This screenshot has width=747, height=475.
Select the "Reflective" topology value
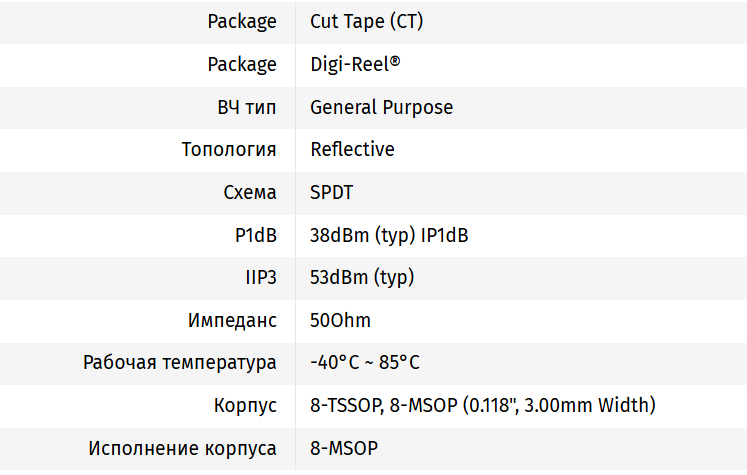point(352,150)
